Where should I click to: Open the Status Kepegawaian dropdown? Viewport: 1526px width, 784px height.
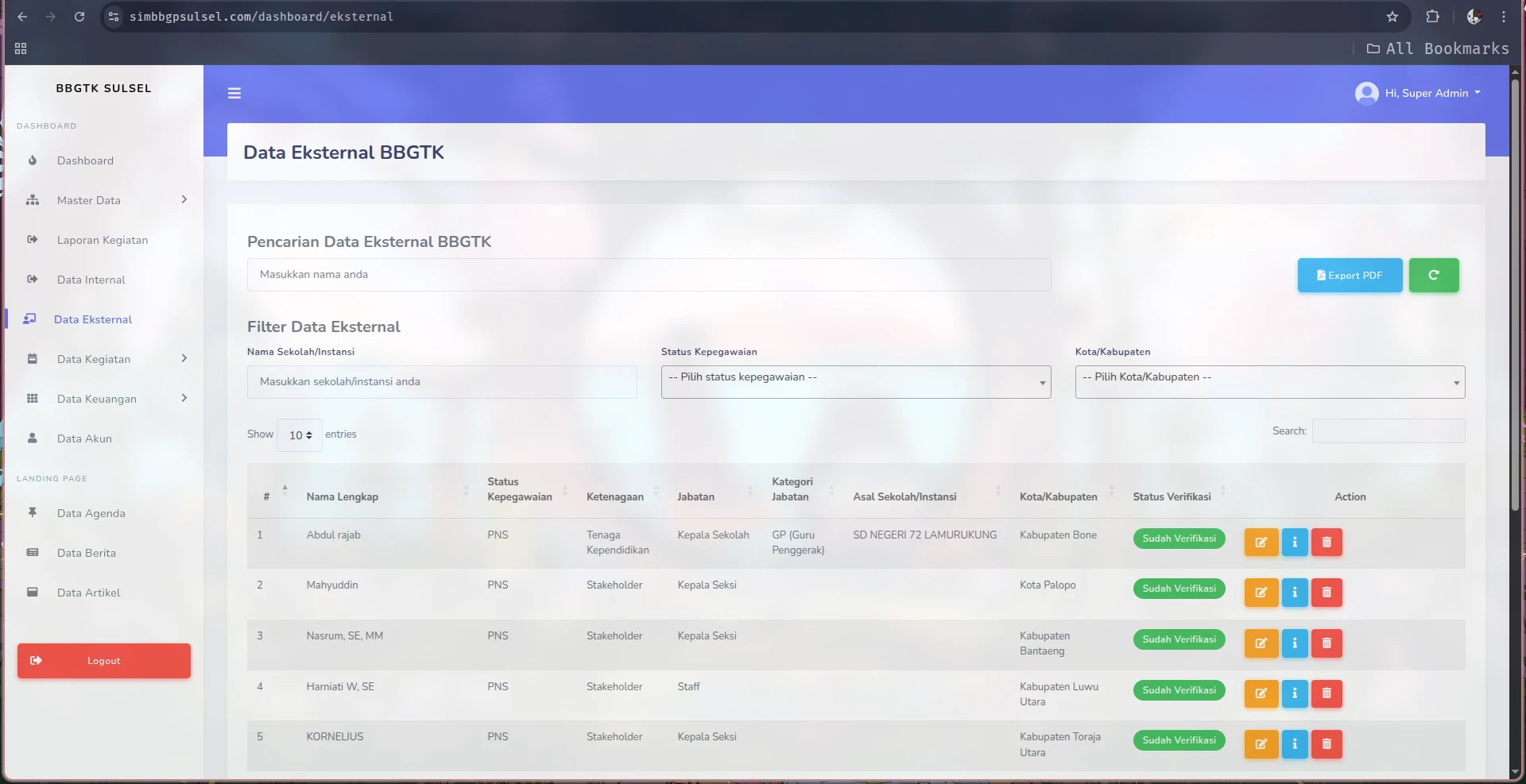(856, 382)
